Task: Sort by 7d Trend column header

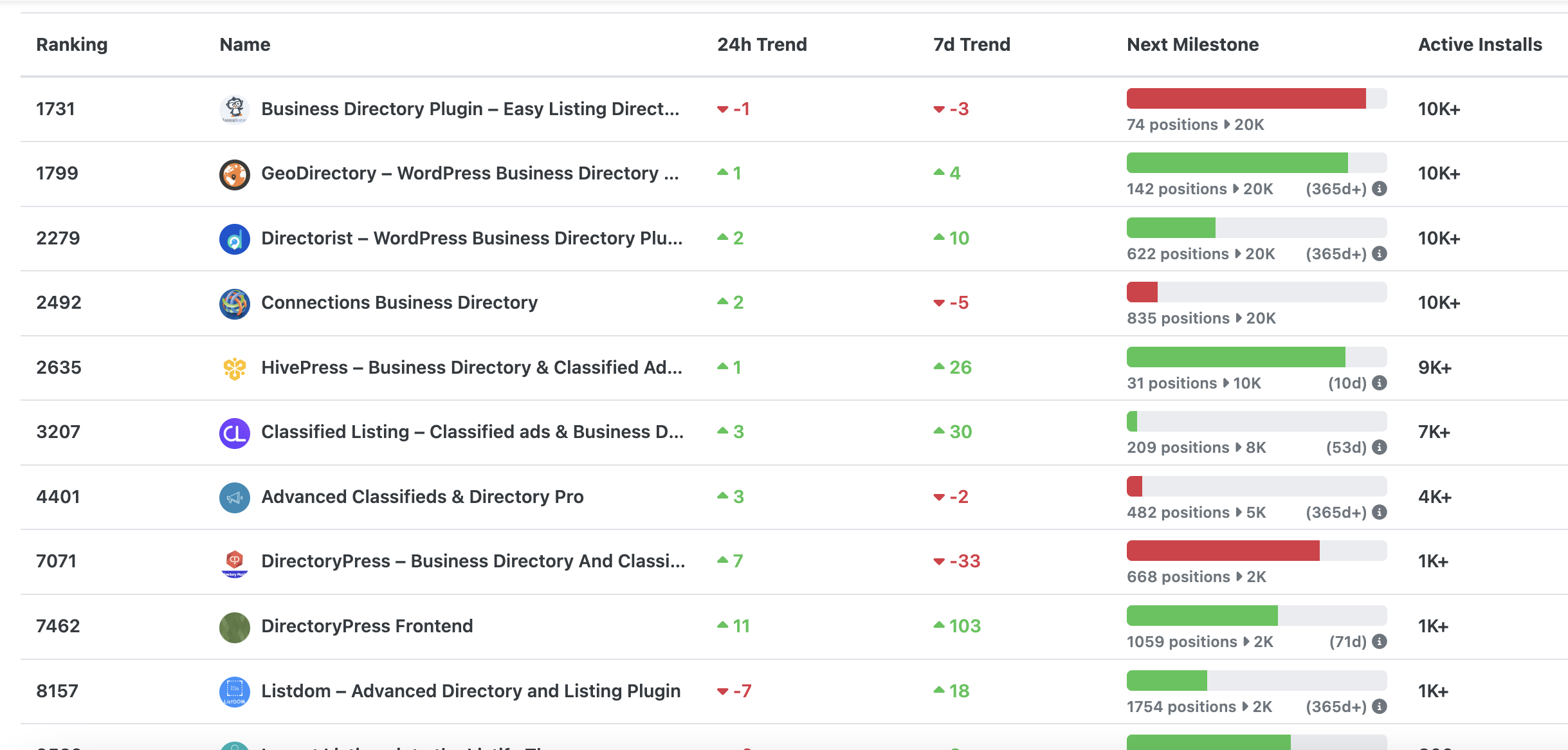Action: (971, 44)
